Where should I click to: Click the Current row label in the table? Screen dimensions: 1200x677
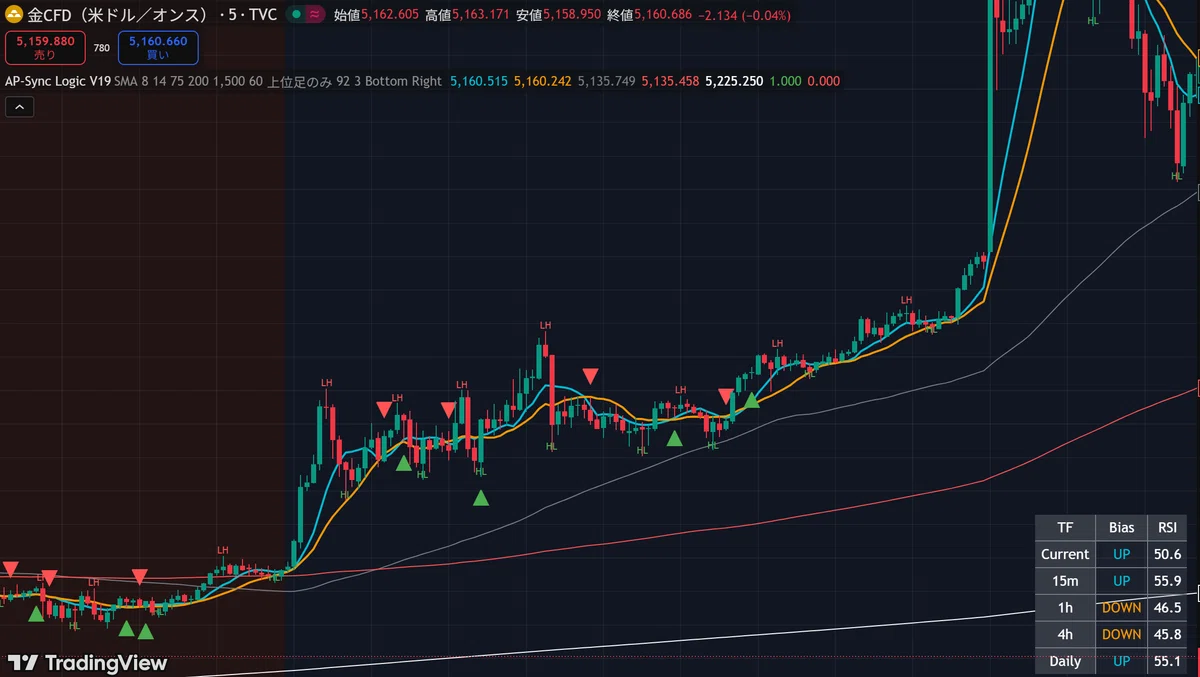click(1065, 554)
